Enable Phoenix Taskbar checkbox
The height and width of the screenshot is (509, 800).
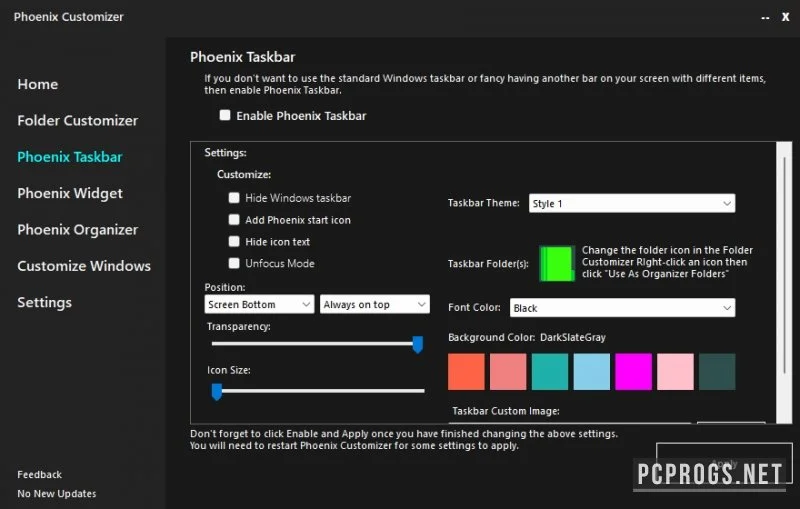(225, 115)
